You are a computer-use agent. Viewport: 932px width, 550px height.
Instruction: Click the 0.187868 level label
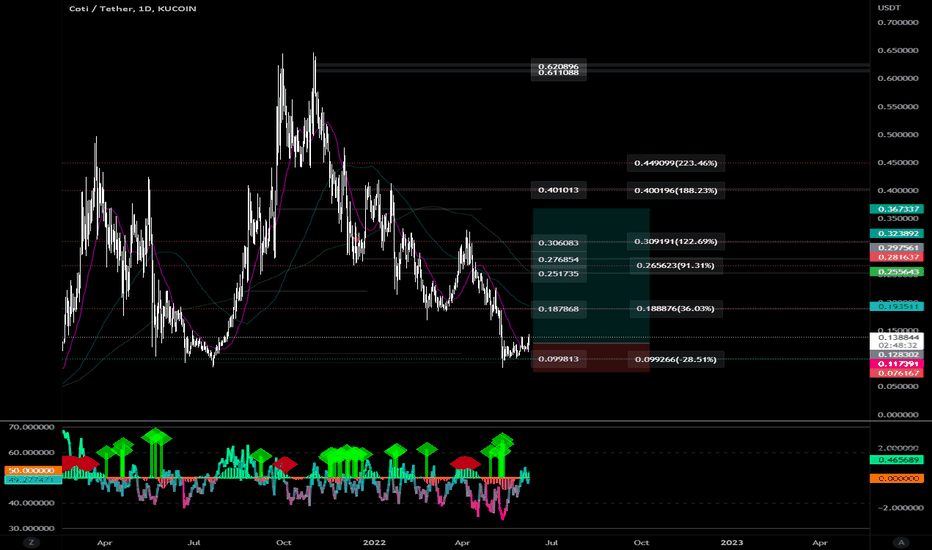click(558, 309)
